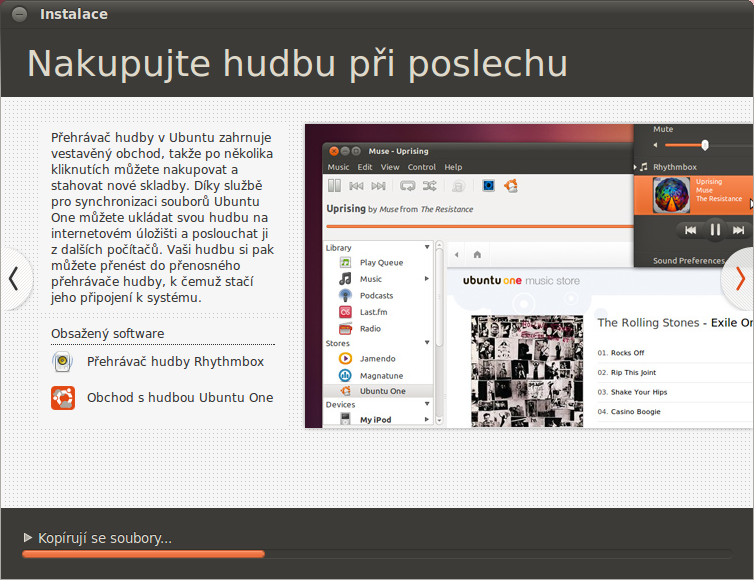Expand the Music item arrow
Viewport: 754px width, 580px height.
[427, 279]
